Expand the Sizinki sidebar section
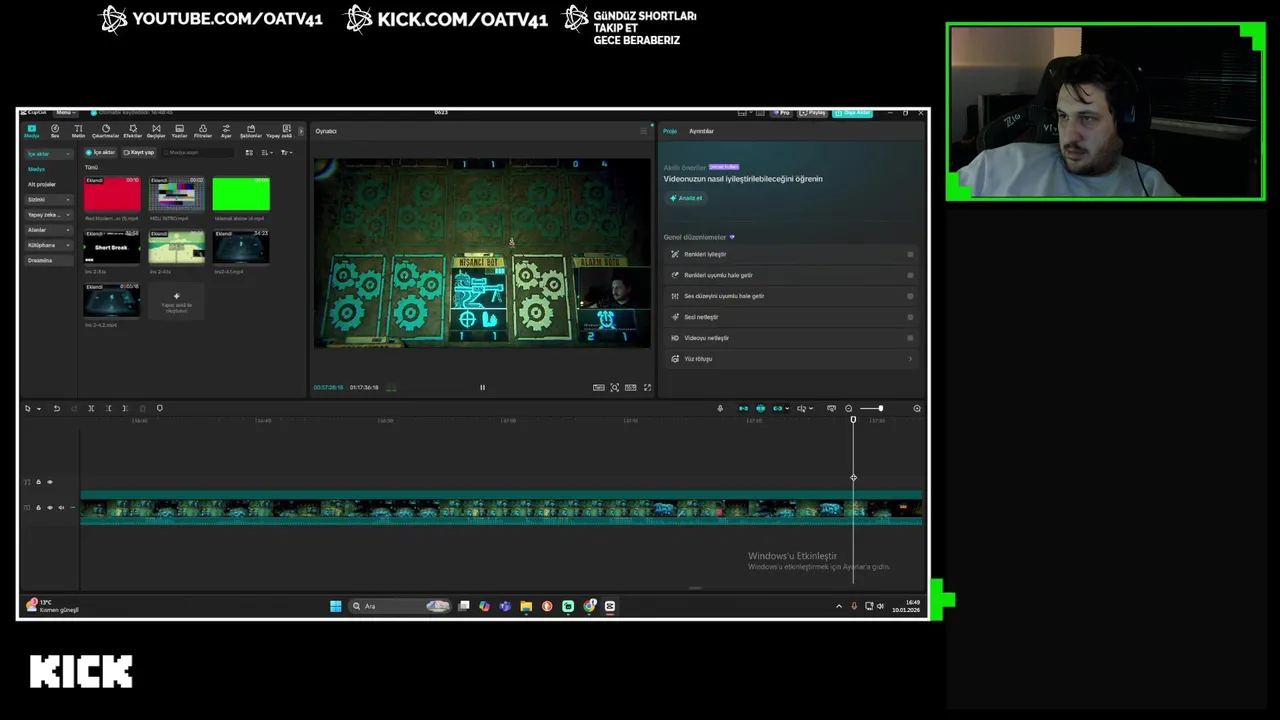This screenshot has width=1280, height=720. [x=48, y=199]
